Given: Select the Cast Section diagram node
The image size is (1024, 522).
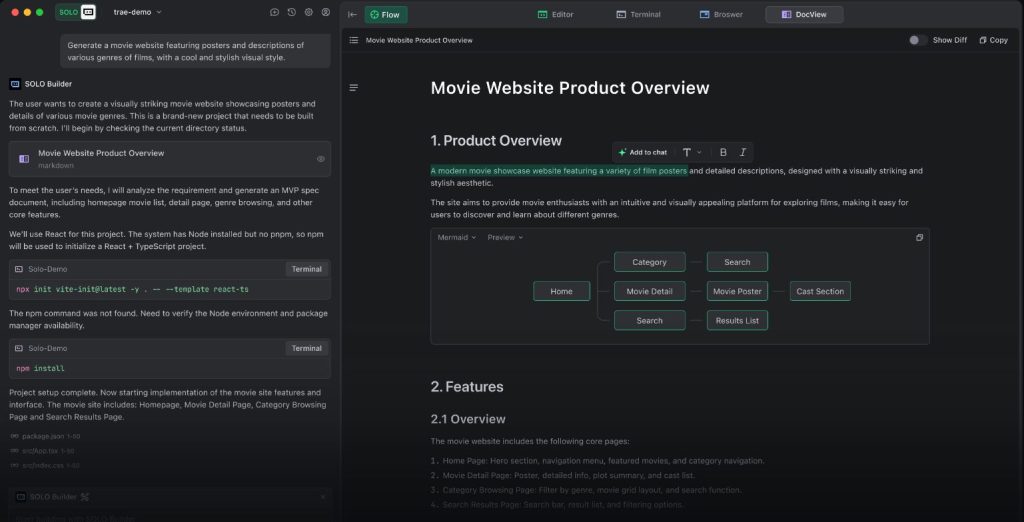Looking at the screenshot, I should click(x=820, y=291).
